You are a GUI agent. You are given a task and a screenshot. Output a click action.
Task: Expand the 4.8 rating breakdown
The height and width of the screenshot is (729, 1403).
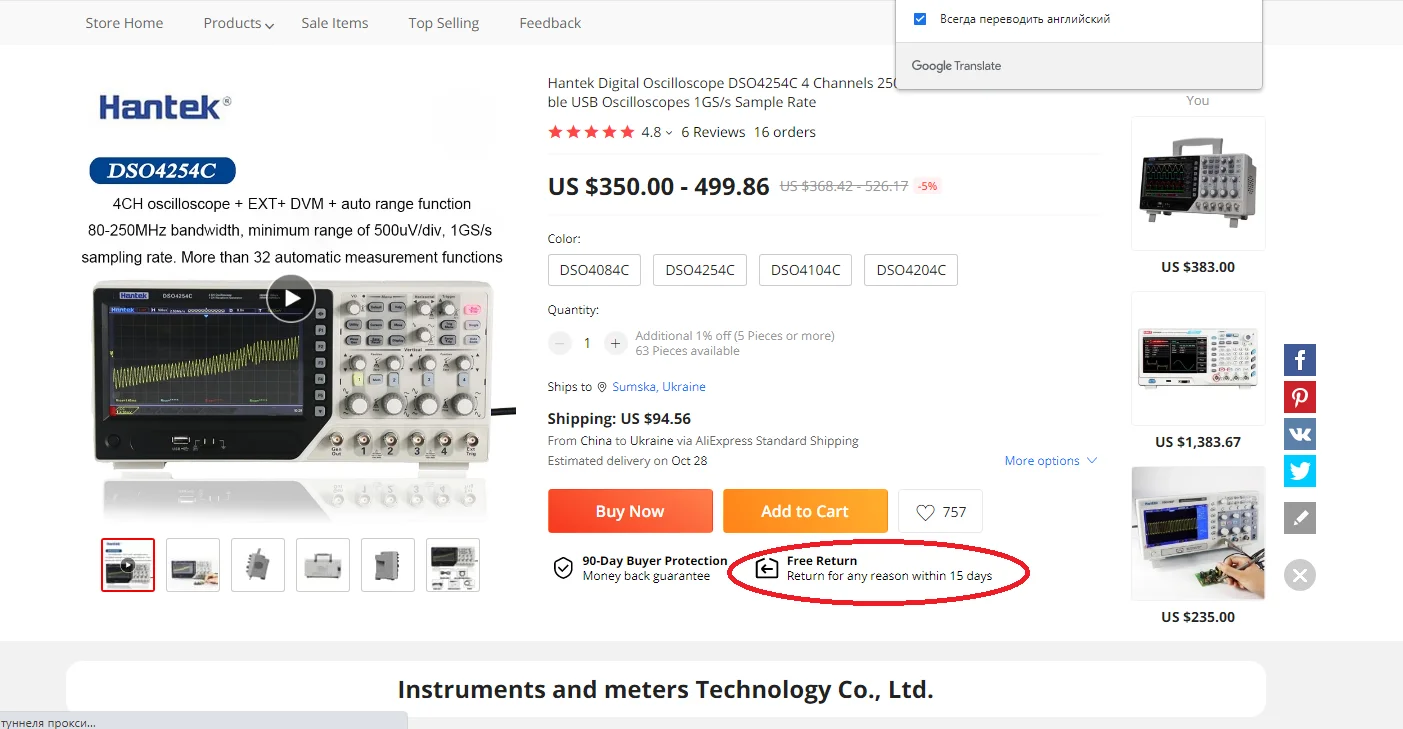pyautogui.click(x=656, y=132)
